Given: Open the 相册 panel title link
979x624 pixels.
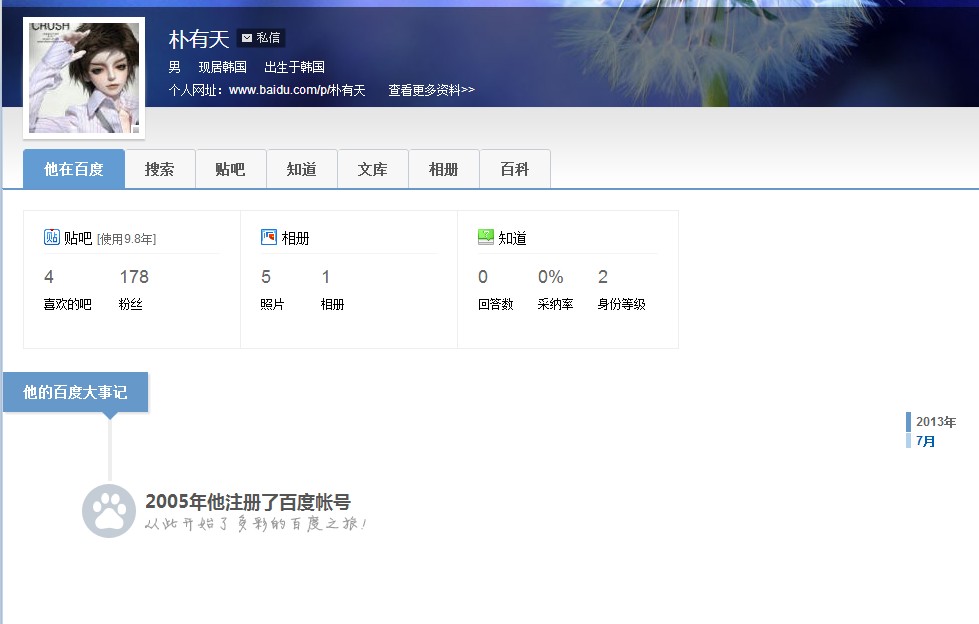Looking at the screenshot, I should coord(295,238).
